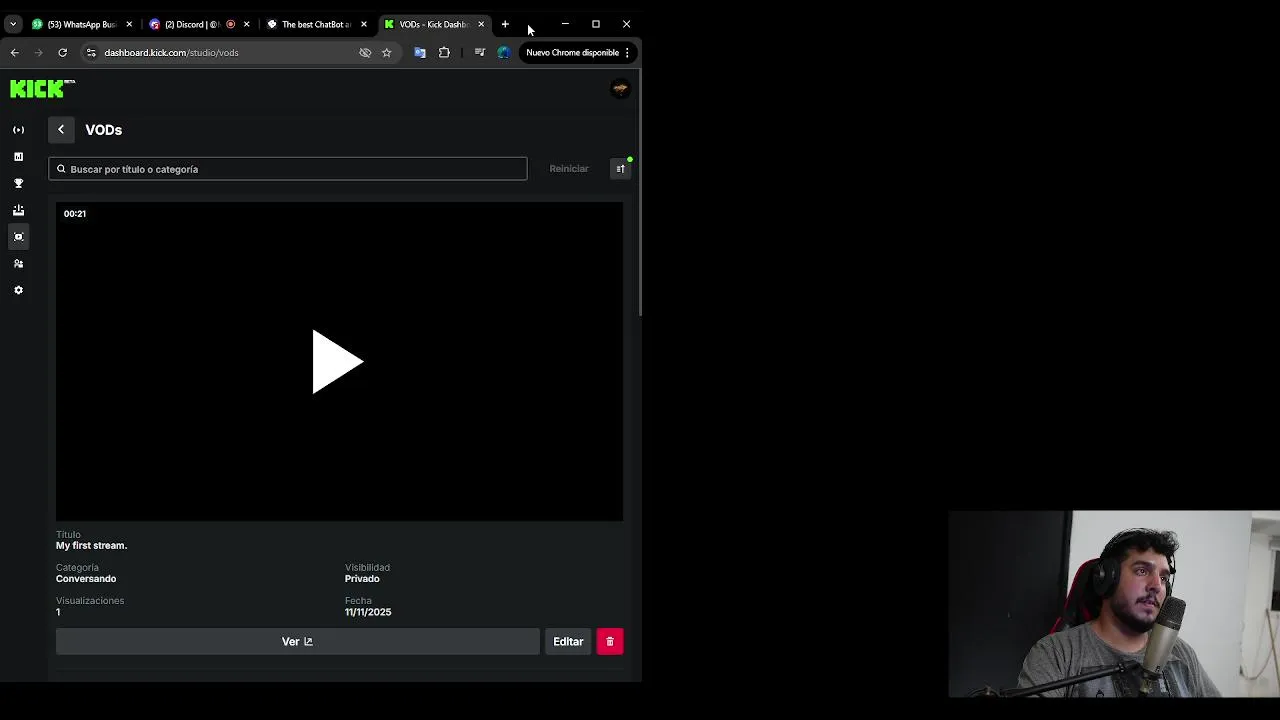This screenshot has height=720, width=1280.
Task: Open the Google Translate extension icon
Action: [420, 53]
